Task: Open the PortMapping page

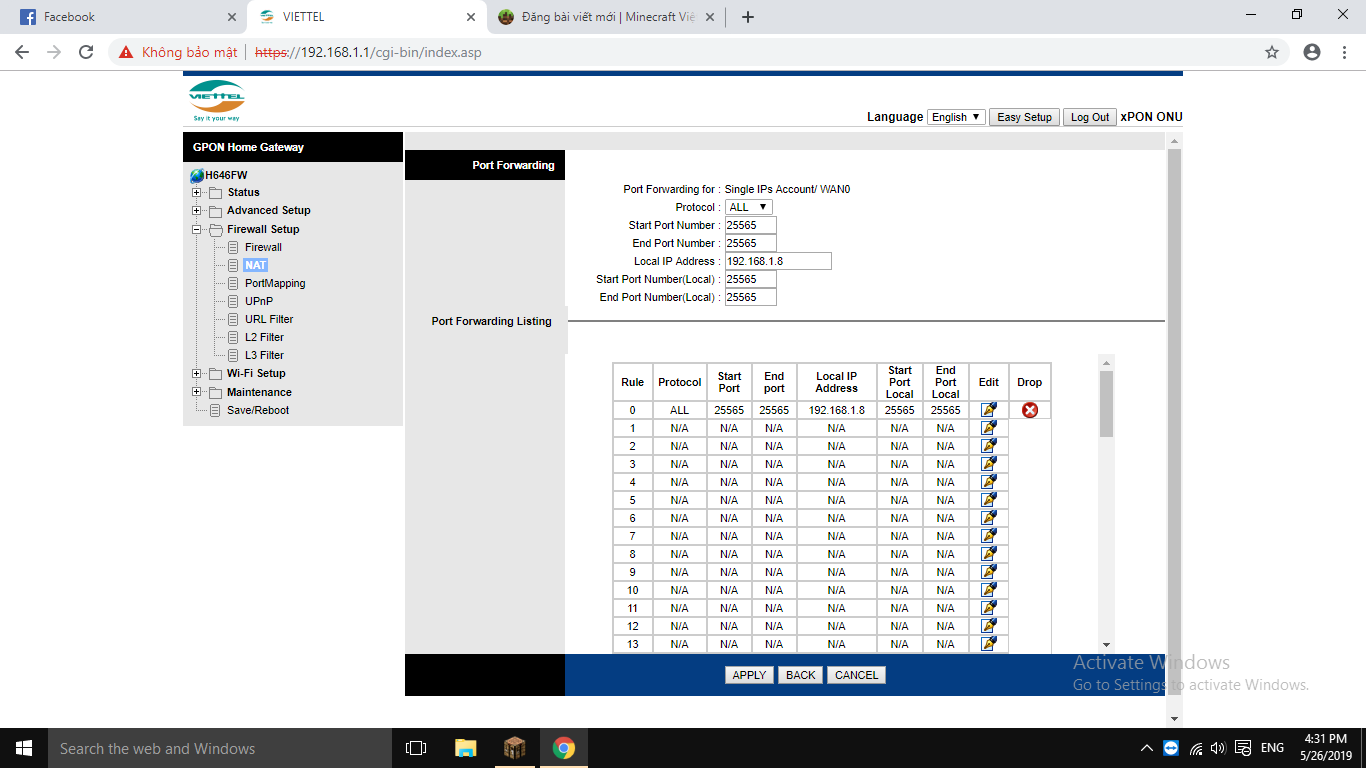Action: pyautogui.click(x=275, y=283)
